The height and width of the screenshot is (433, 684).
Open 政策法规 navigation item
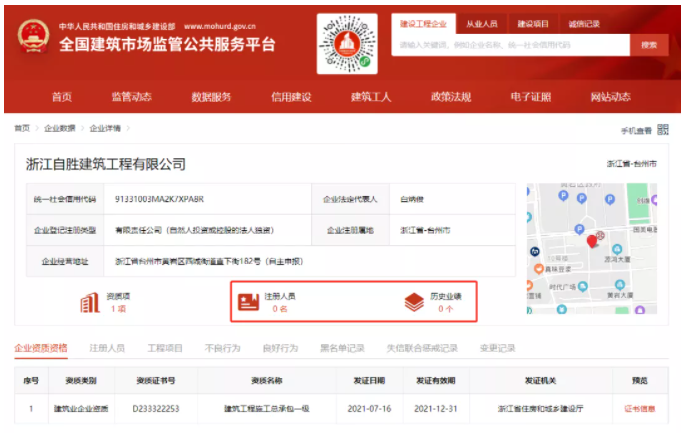click(x=451, y=97)
